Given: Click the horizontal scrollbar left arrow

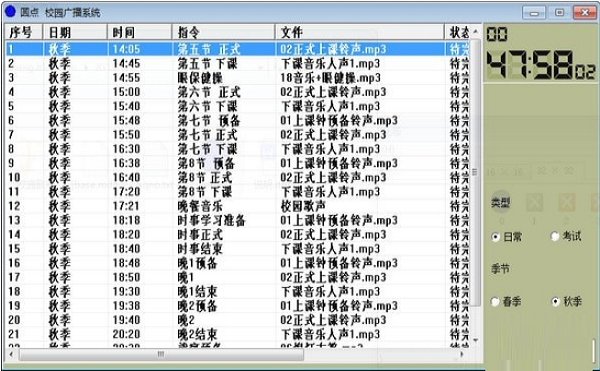Looking at the screenshot, I should (11, 354).
